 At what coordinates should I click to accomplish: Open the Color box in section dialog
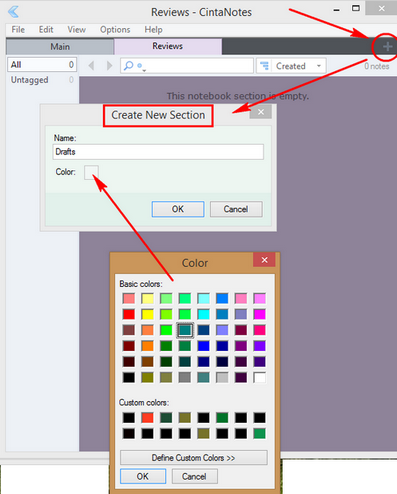click(x=91, y=172)
